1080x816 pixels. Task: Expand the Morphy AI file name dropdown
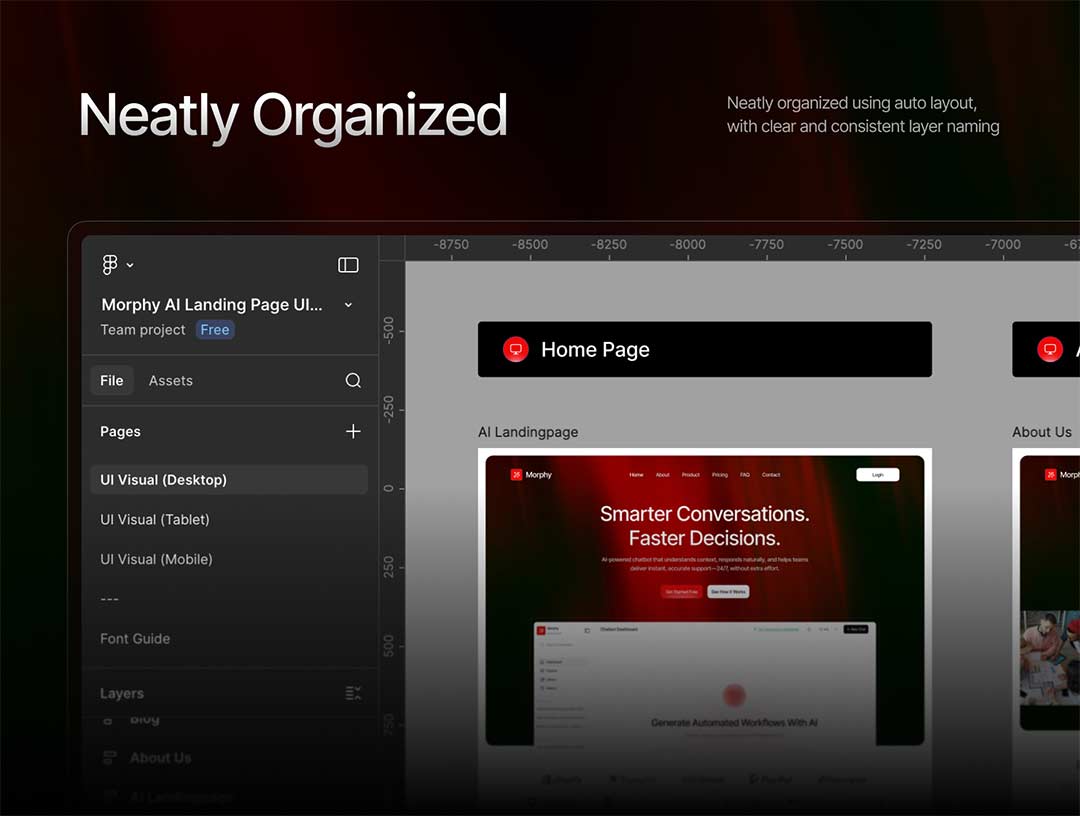[348, 305]
